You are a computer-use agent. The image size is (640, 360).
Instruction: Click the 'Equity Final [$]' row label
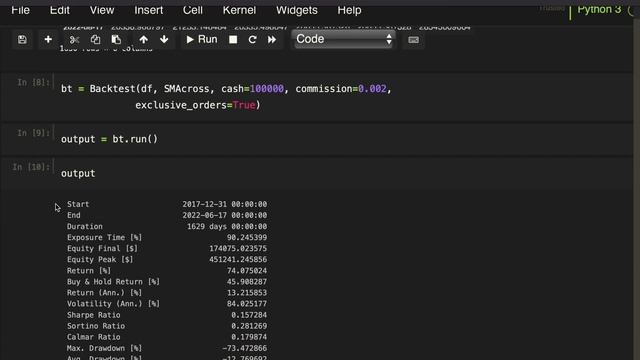(102, 248)
